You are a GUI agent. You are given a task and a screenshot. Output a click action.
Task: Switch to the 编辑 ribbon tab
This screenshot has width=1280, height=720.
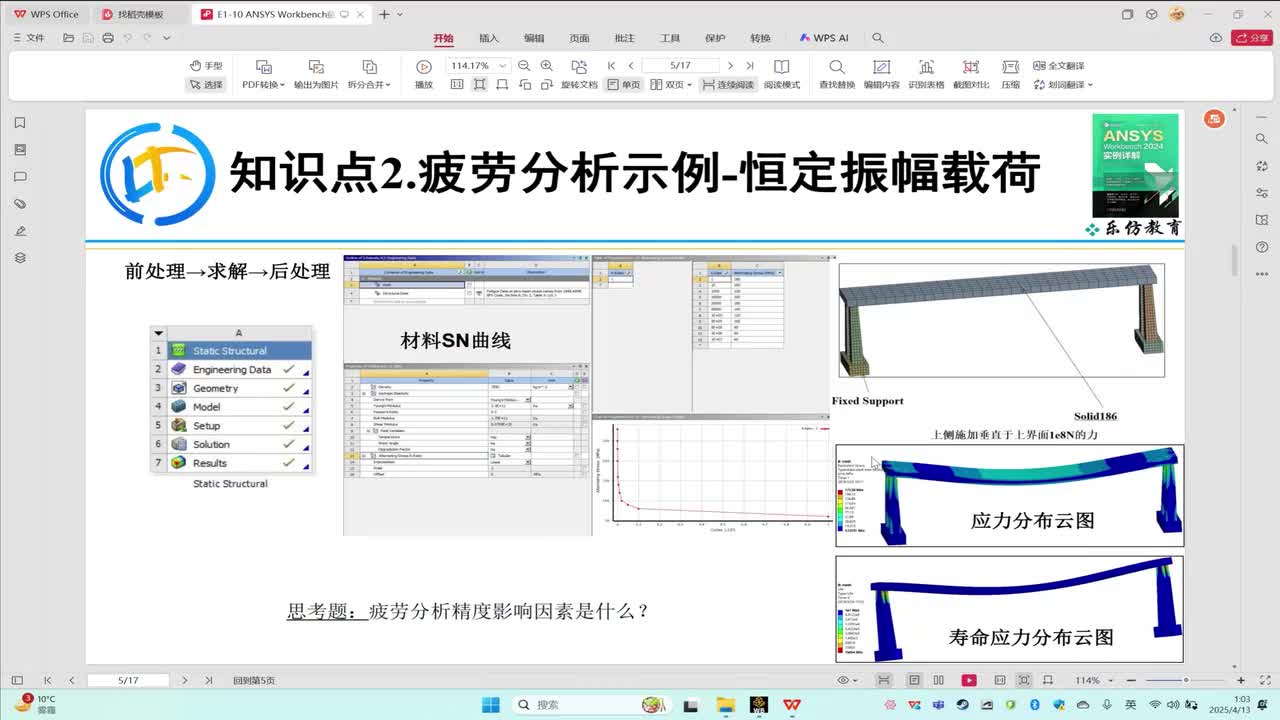(534, 38)
